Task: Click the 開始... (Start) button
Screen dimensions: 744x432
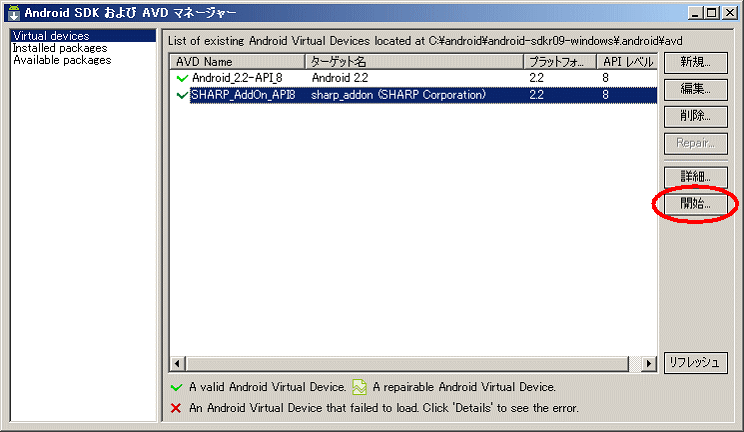Action: 696,204
